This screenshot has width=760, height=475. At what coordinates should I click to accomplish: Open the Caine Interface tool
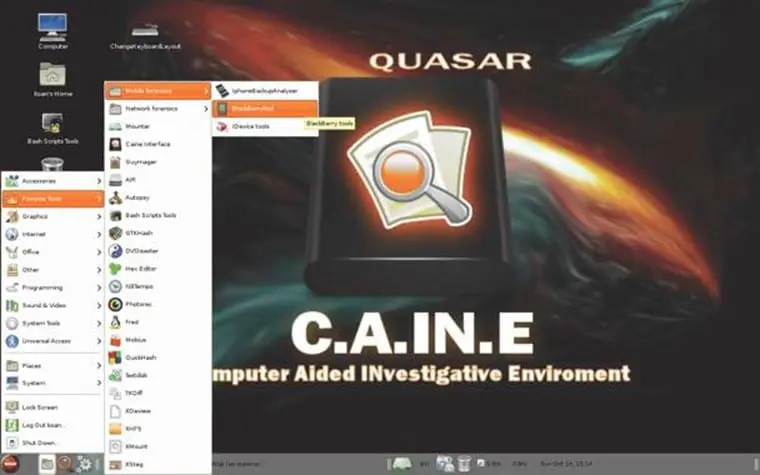click(x=150, y=144)
